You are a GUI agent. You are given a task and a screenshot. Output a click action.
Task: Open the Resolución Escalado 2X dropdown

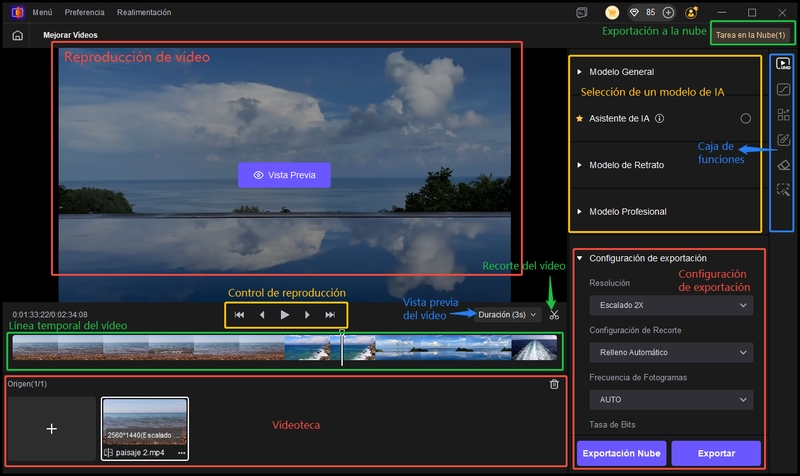670,305
